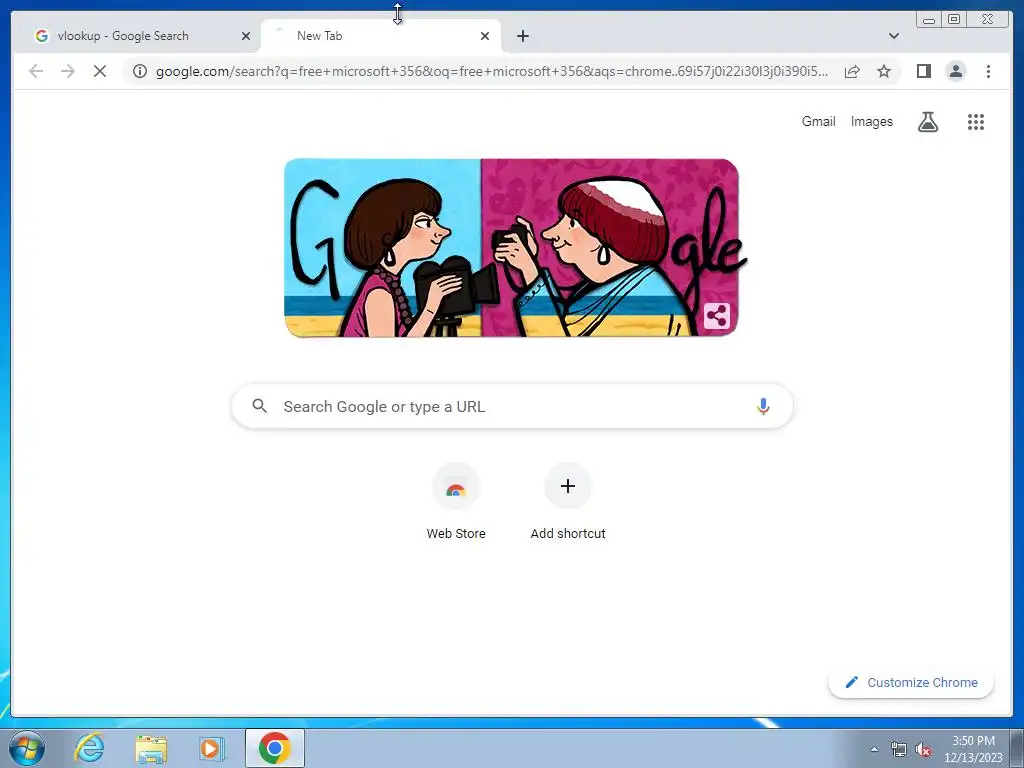Show hidden tray icons arrow
Image resolution: width=1024 pixels, height=768 pixels.
tap(874, 749)
